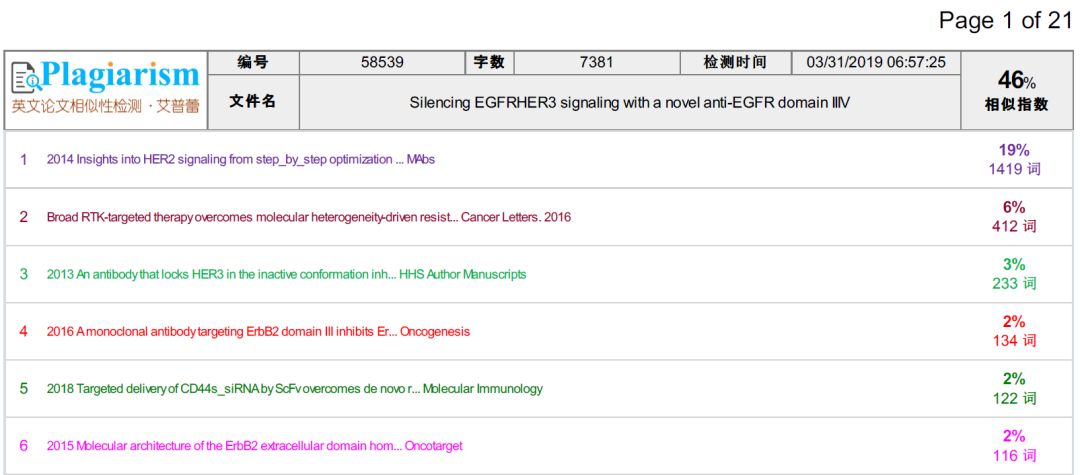Image resolution: width=1080 pixels, height=475 pixels.
Task: Click the detection time 03/31/2019 06:57:25
Action: pos(875,62)
